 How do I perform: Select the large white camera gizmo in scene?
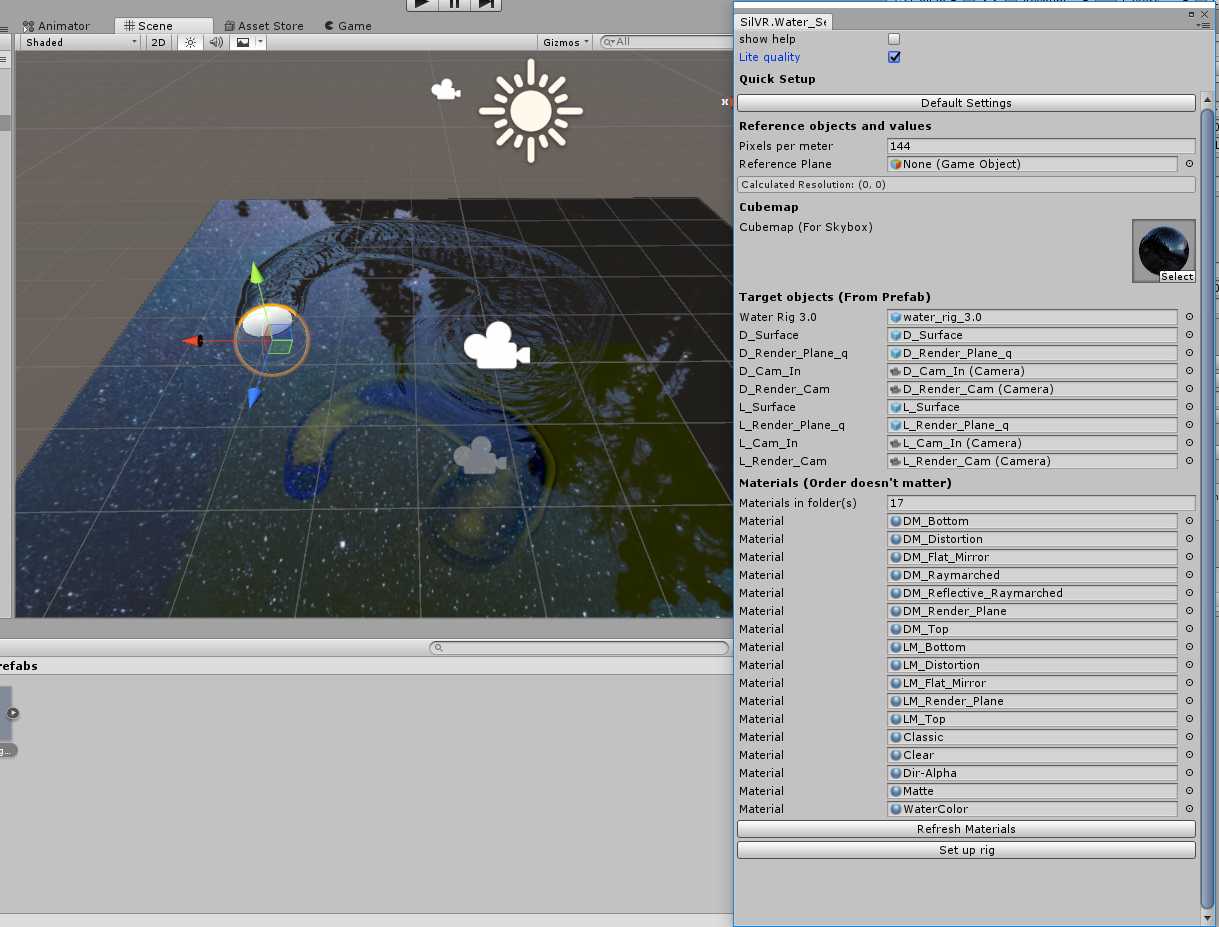(x=495, y=347)
